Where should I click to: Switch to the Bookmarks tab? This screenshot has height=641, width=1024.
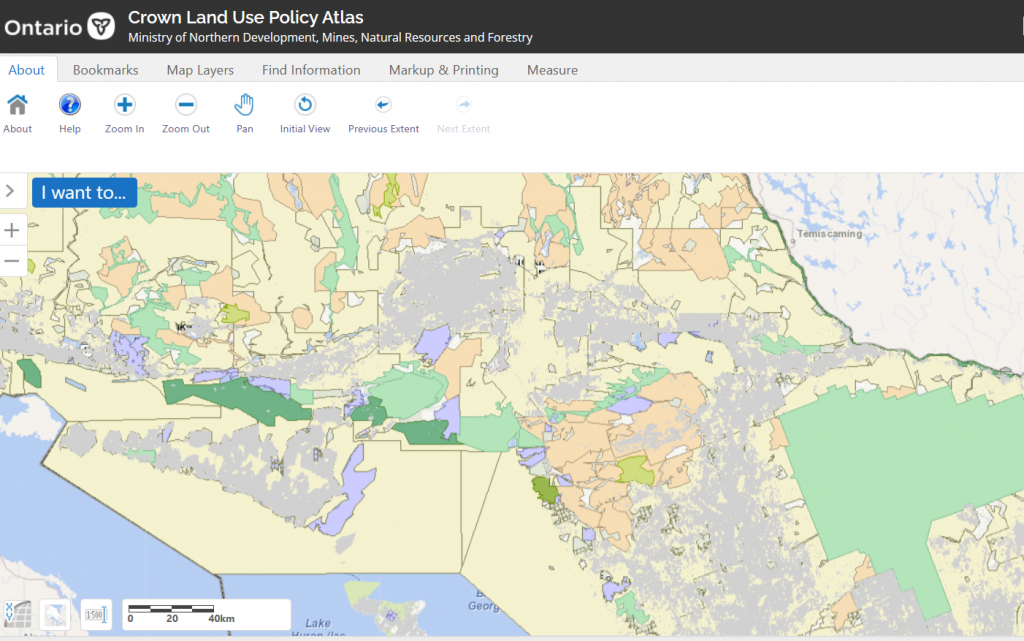pyautogui.click(x=105, y=70)
